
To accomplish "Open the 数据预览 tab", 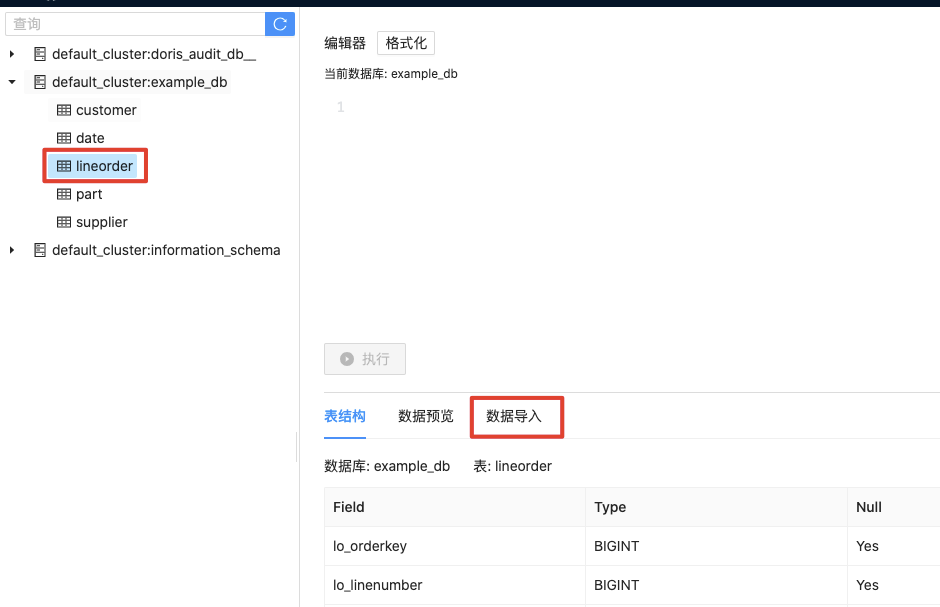I will click(426, 416).
